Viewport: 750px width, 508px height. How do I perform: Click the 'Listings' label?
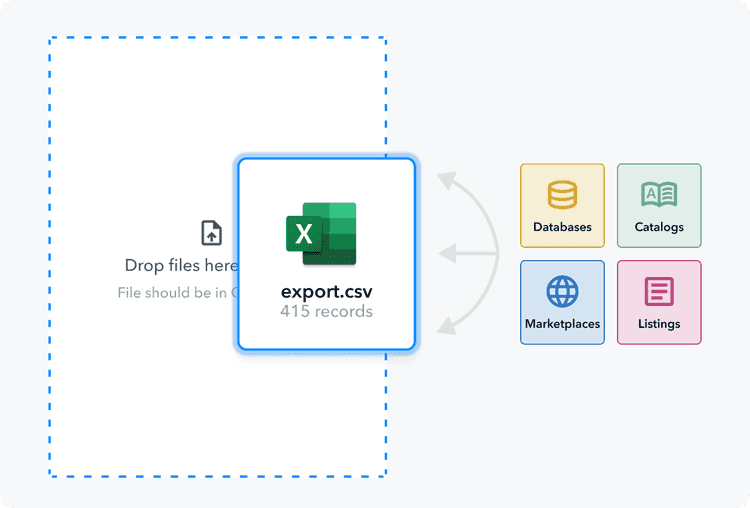click(x=659, y=324)
